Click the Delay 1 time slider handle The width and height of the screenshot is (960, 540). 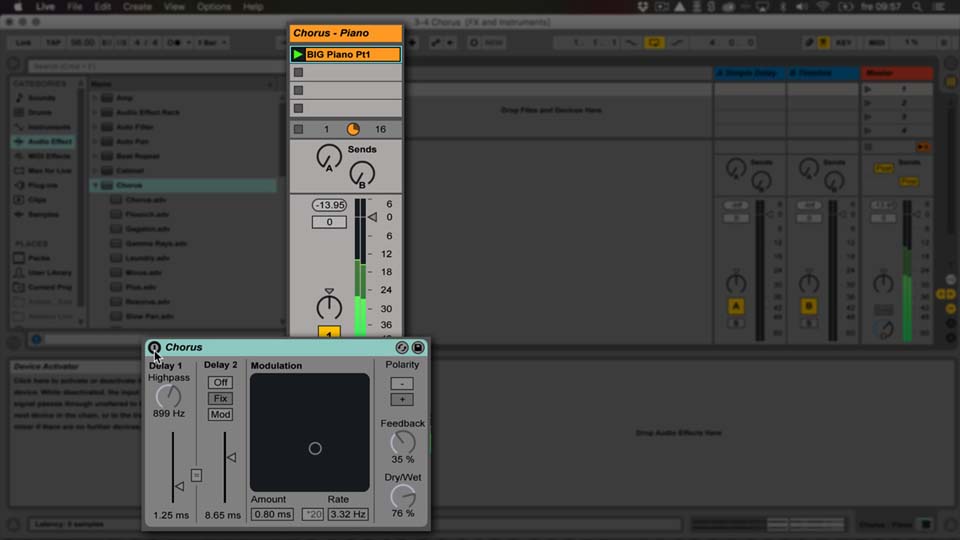tap(179, 486)
